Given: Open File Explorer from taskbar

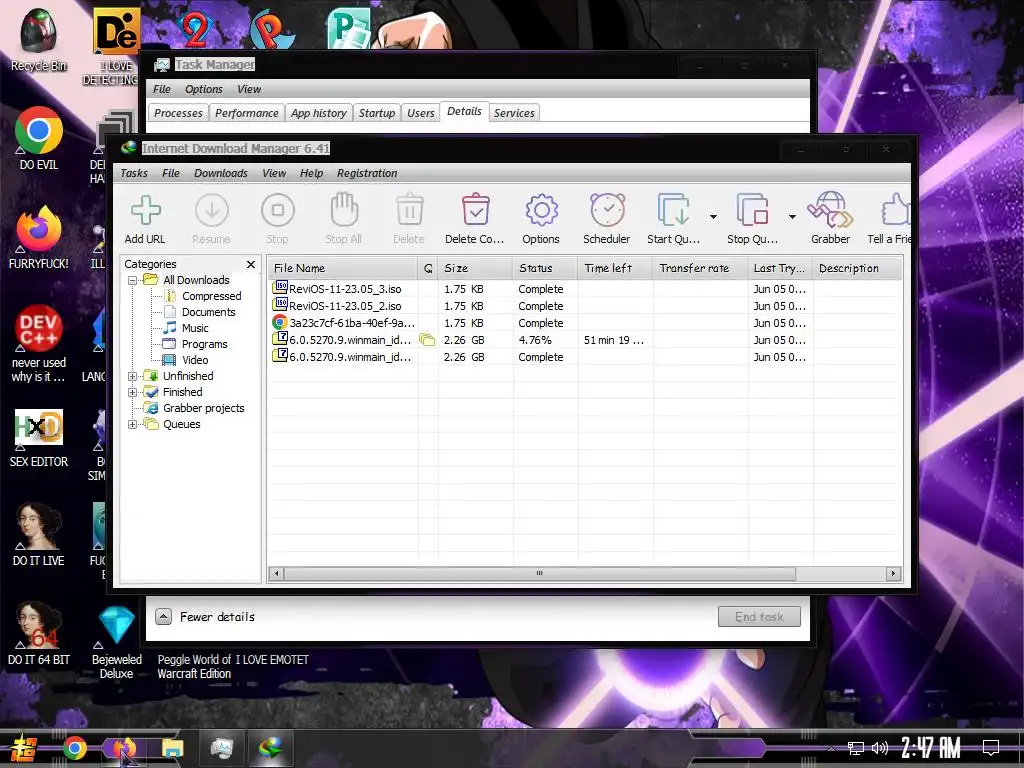Looking at the screenshot, I should pyautogui.click(x=172, y=748).
